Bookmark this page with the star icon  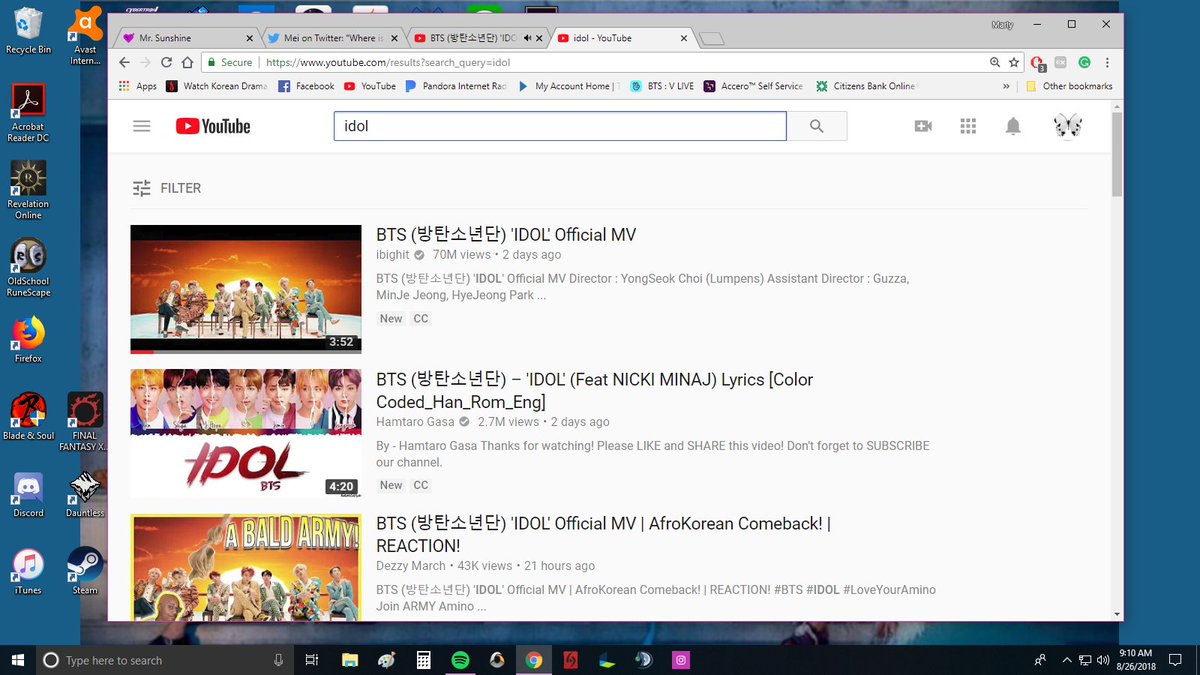pyautogui.click(x=1014, y=62)
